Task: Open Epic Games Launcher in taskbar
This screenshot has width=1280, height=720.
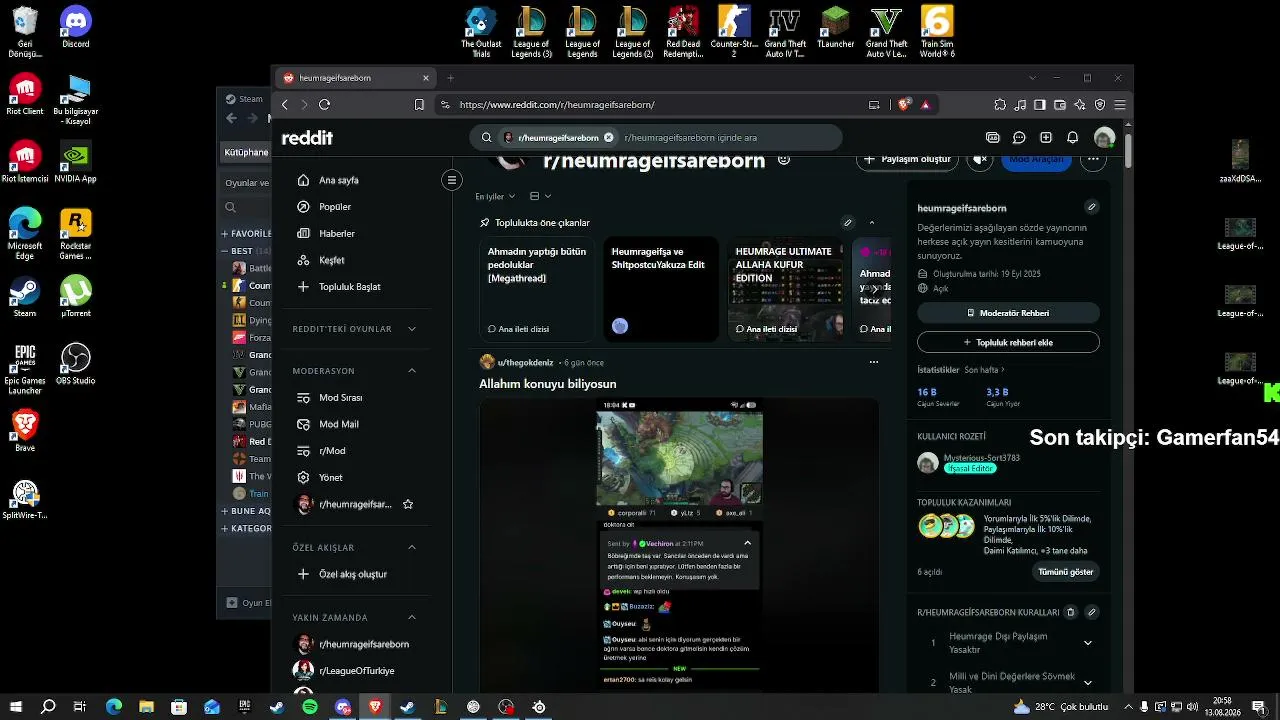Action: click(x=244, y=707)
